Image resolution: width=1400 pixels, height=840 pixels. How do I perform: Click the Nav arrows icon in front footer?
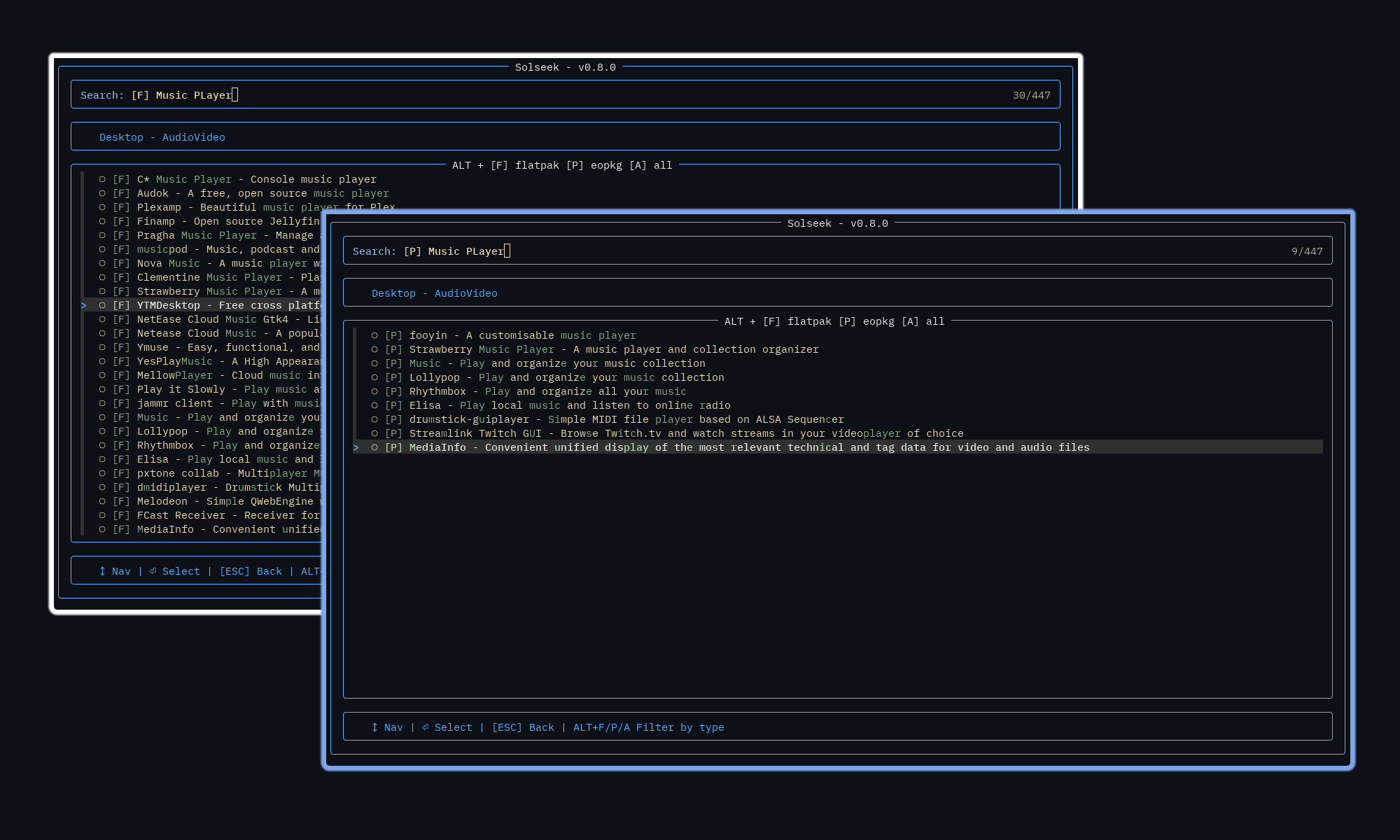pos(374,727)
